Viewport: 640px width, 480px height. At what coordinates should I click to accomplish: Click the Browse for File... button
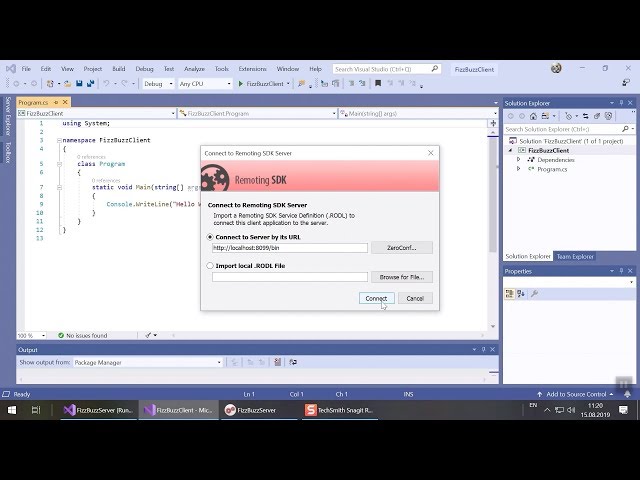pyautogui.click(x=402, y=277)
